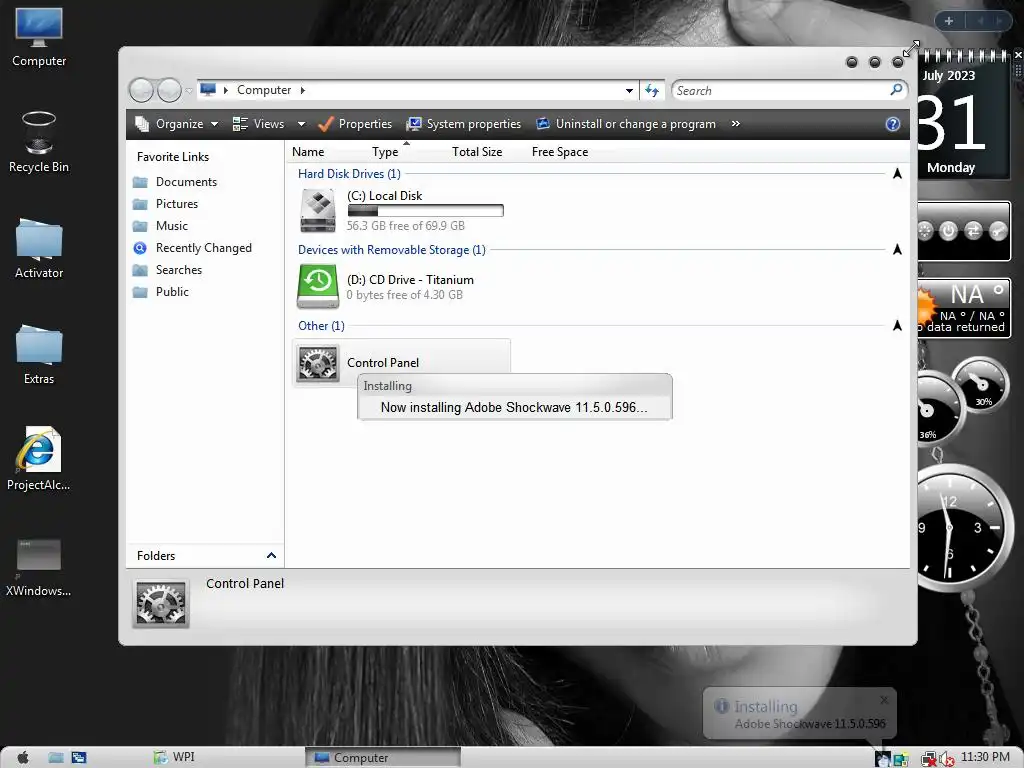
Task: Click the switch arrows button on control gadget
Action: 974,231
